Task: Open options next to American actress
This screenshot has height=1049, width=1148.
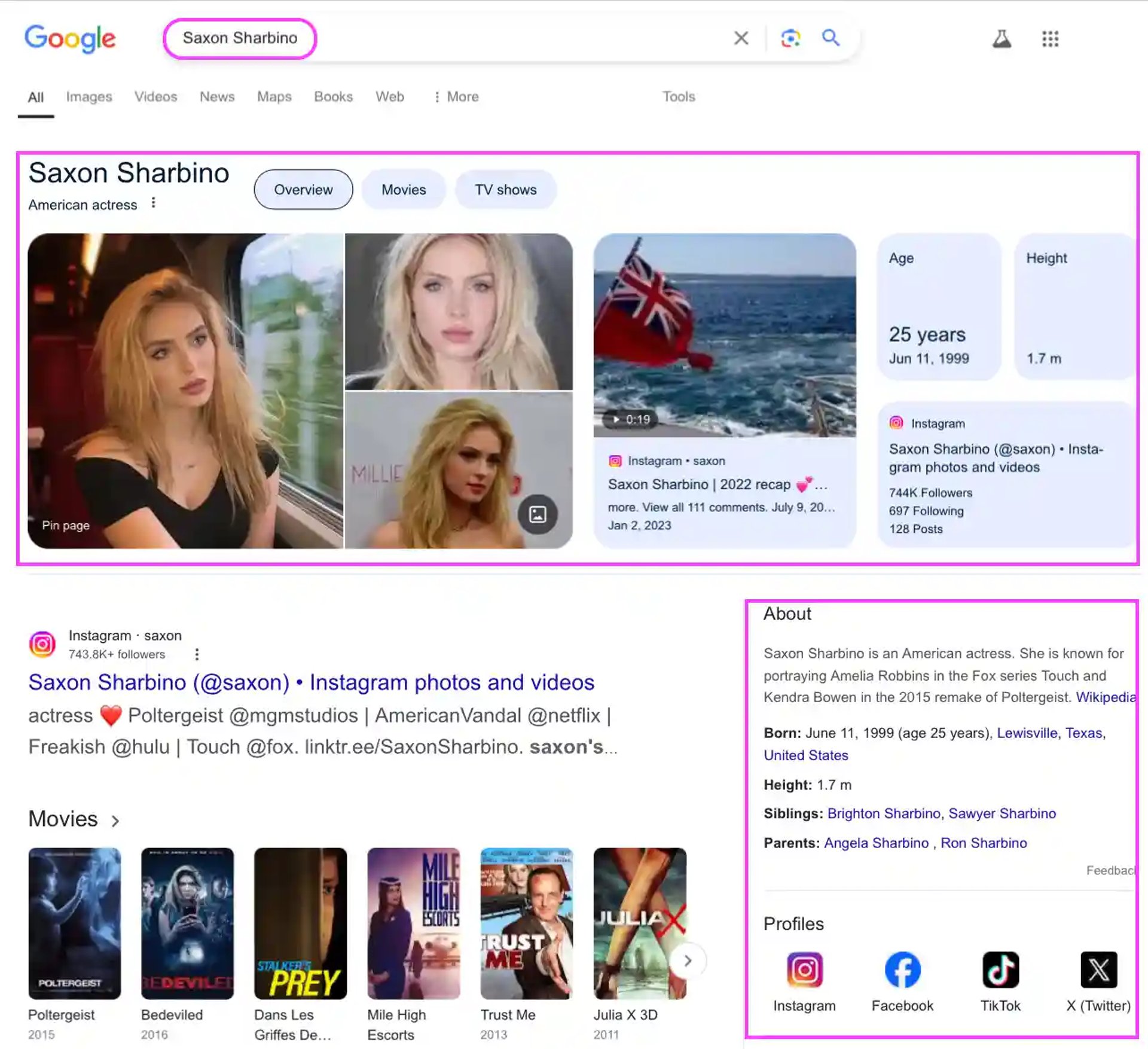Action: point(154,203)
